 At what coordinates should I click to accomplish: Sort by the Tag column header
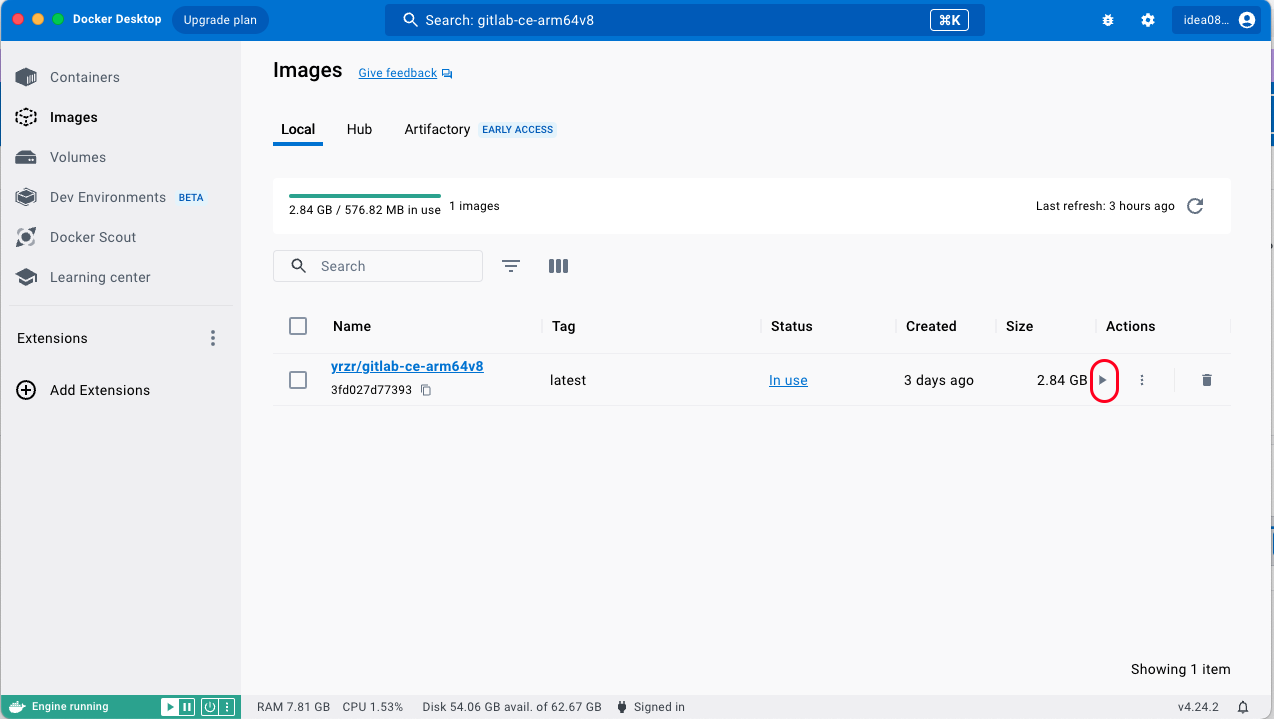pyautogui.click(x=563, y=326)
